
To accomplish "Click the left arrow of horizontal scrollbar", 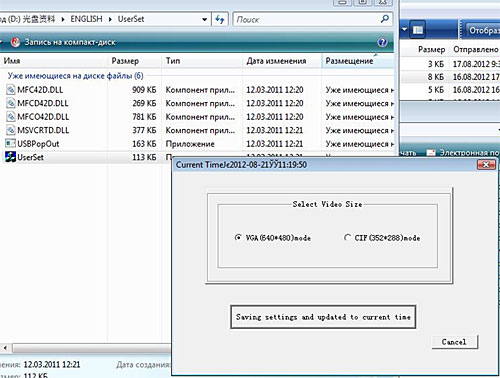I will tap(5, 348).
